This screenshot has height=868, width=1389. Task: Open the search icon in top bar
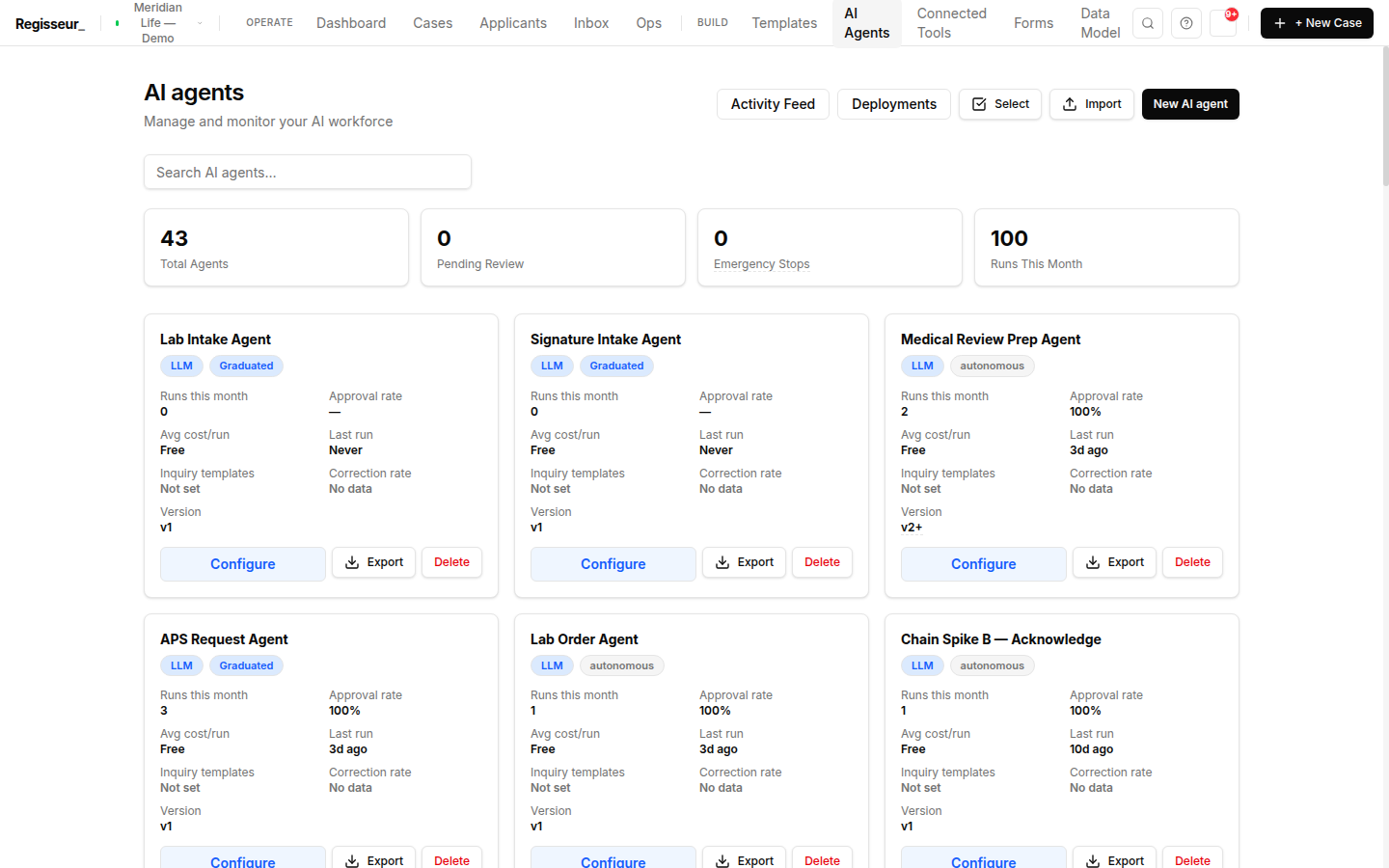tap(1148, 23)
